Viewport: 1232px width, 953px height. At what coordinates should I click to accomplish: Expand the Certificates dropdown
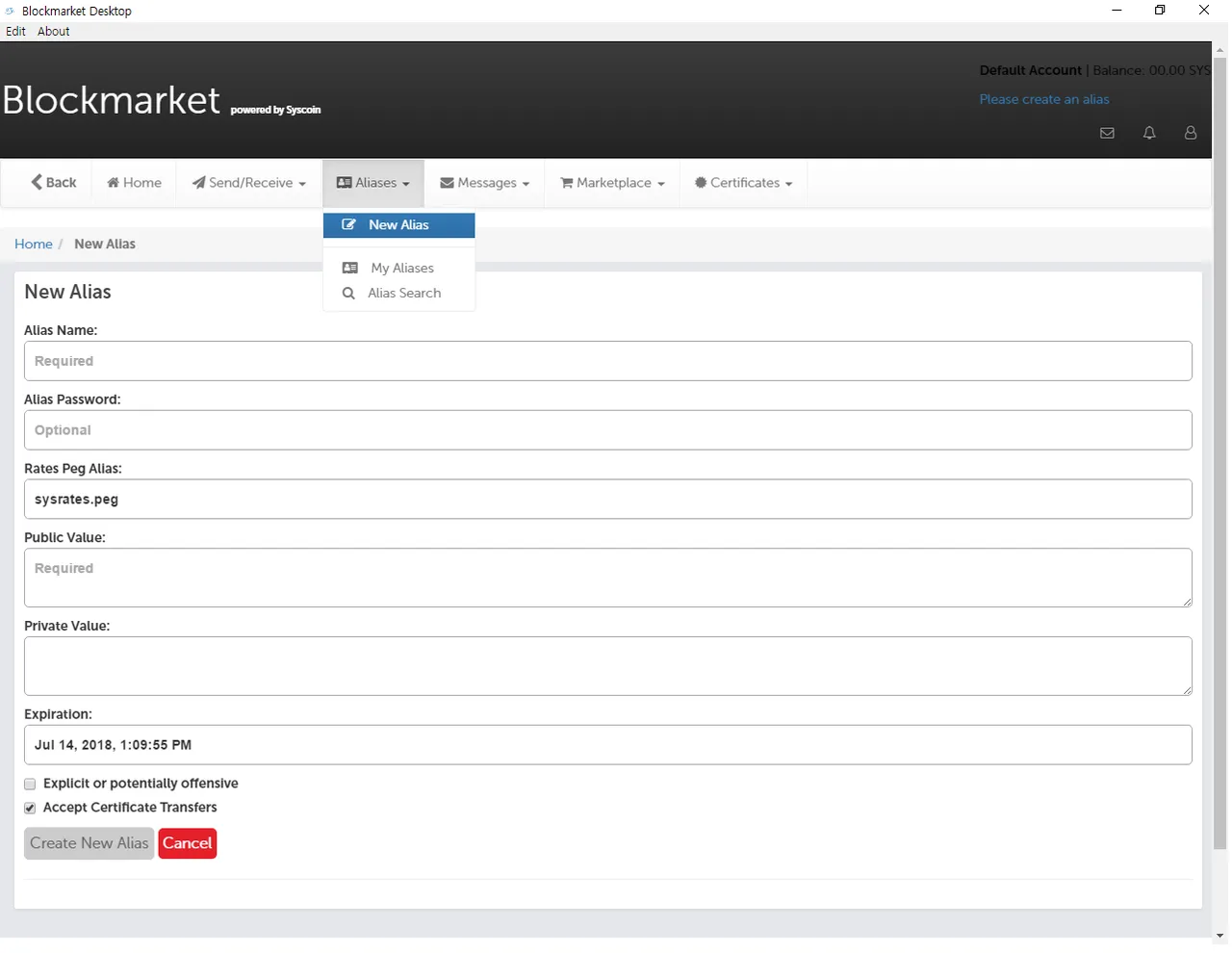[744, 183]
